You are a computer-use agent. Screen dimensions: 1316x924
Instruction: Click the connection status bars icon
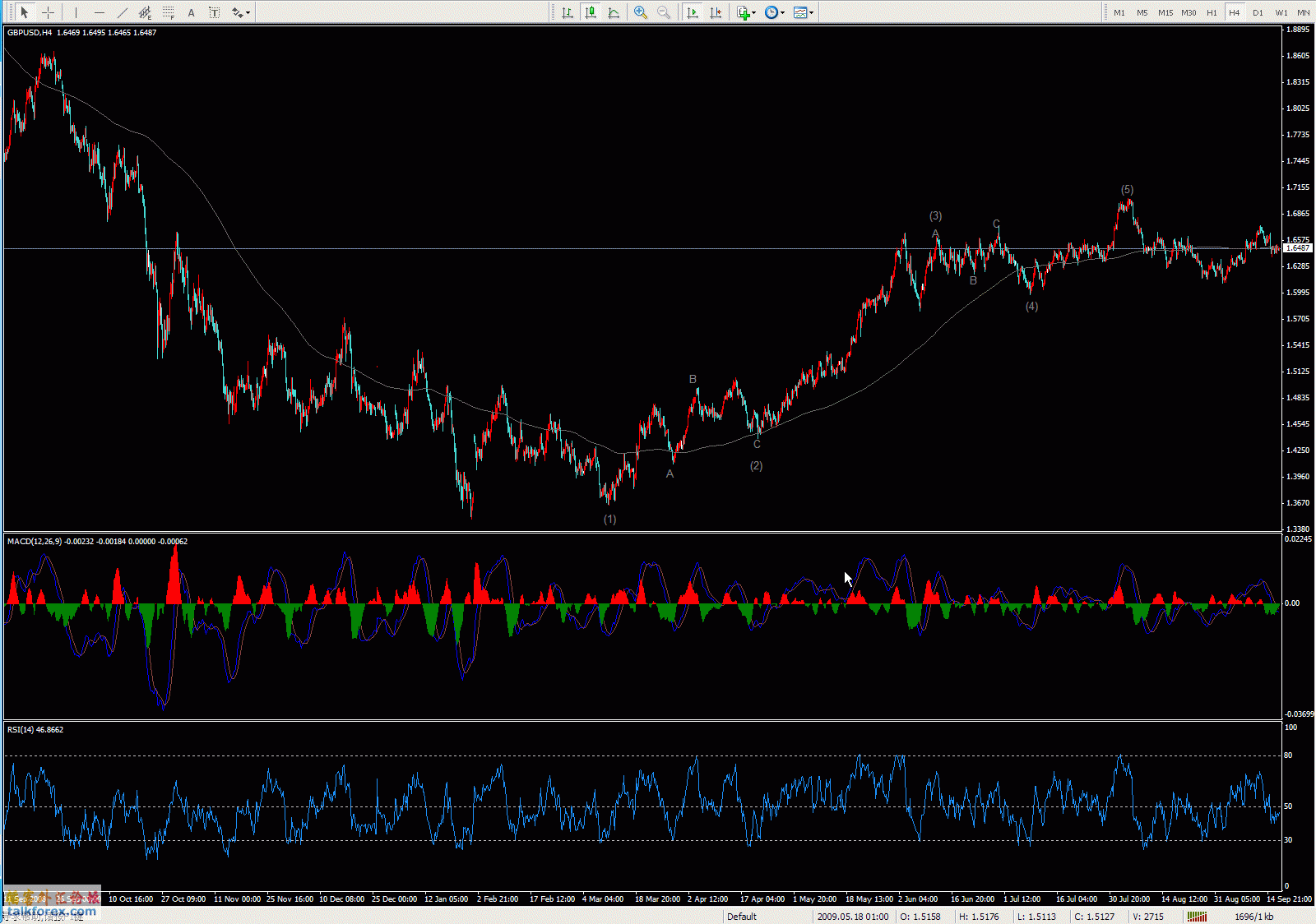pyautogui.click(x=1197, y=917)
